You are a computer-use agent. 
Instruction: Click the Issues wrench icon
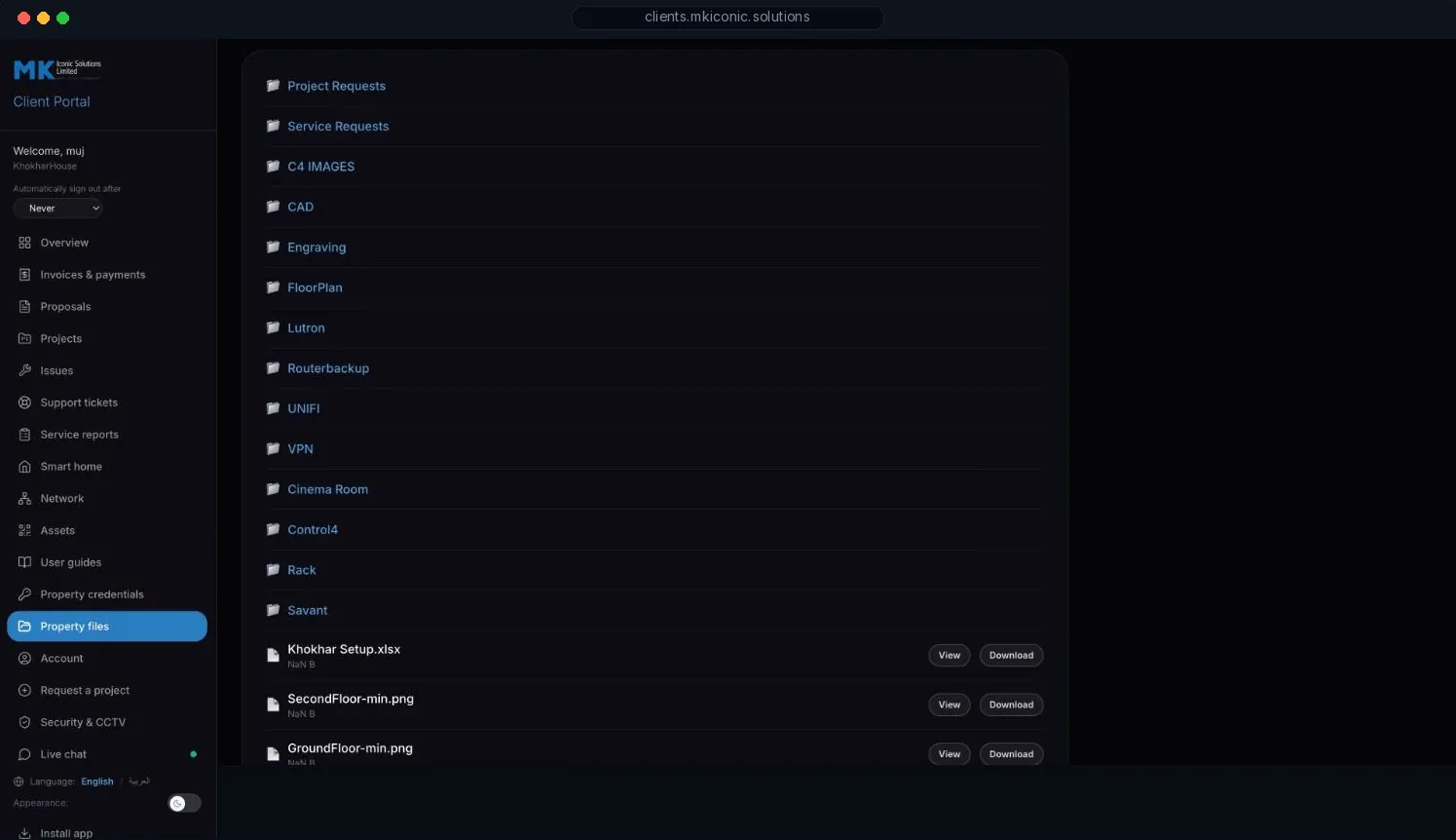tap(24, 370)
